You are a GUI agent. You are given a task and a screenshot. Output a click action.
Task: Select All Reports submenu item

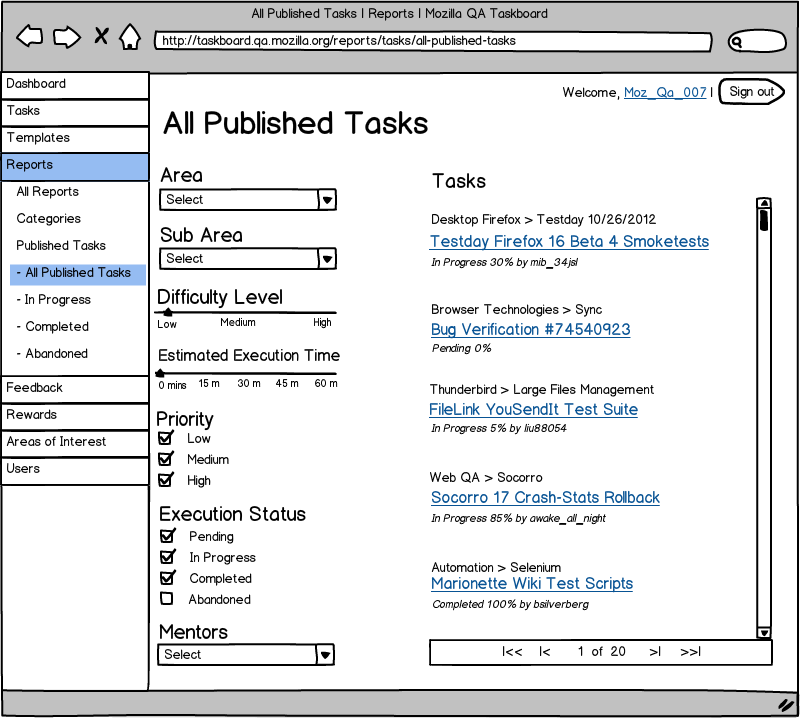tap(47, 192)
